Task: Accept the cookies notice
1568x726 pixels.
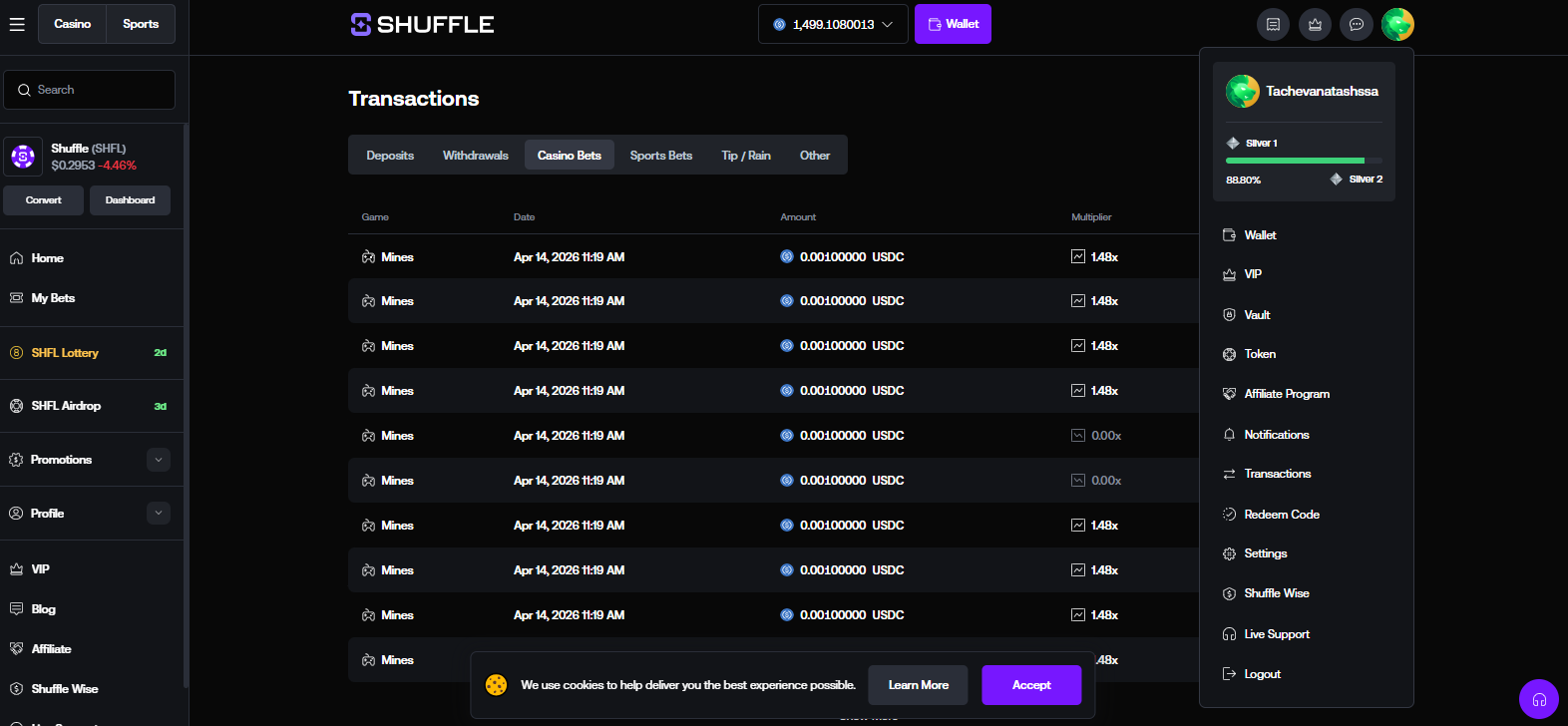Action: (x=1031, y=685)
